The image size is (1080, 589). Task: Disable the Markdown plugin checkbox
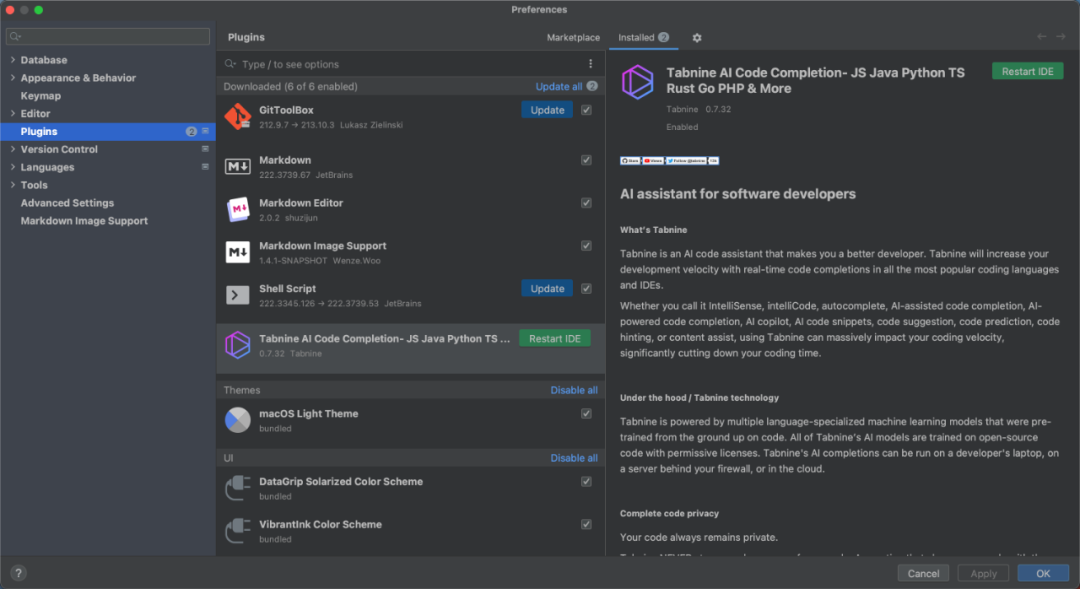point(586,160)
